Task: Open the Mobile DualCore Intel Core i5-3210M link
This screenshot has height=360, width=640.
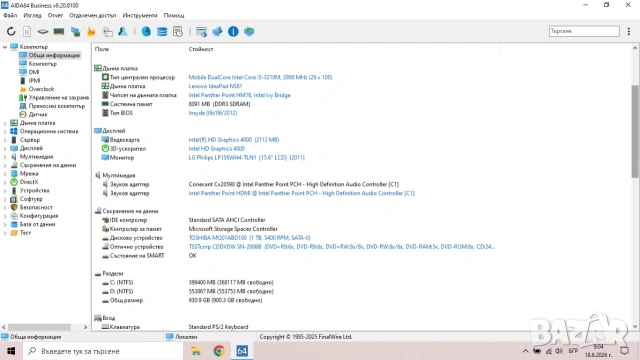Action: tap(260, 77)
